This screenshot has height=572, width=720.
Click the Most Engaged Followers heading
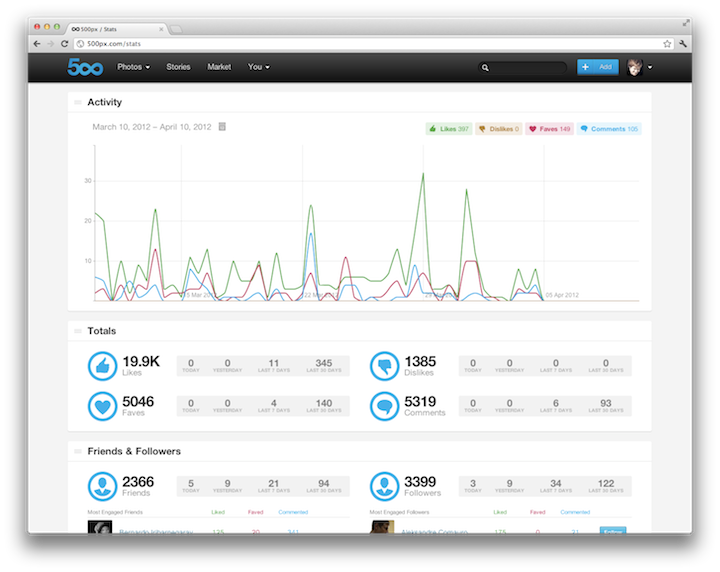[x=399, y=512]
